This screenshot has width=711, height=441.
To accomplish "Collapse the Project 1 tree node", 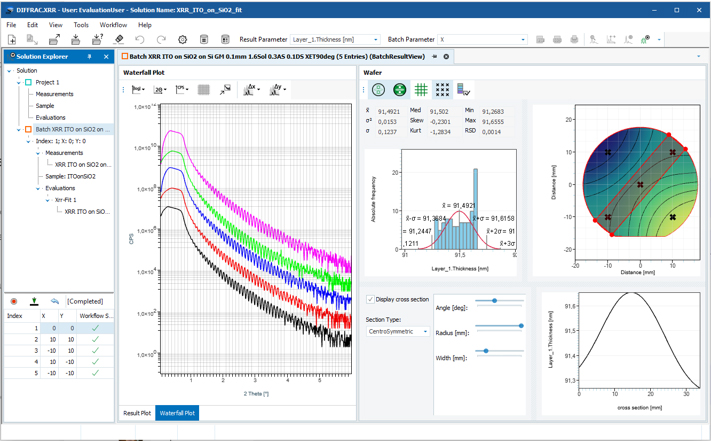I will pos(19,82).
